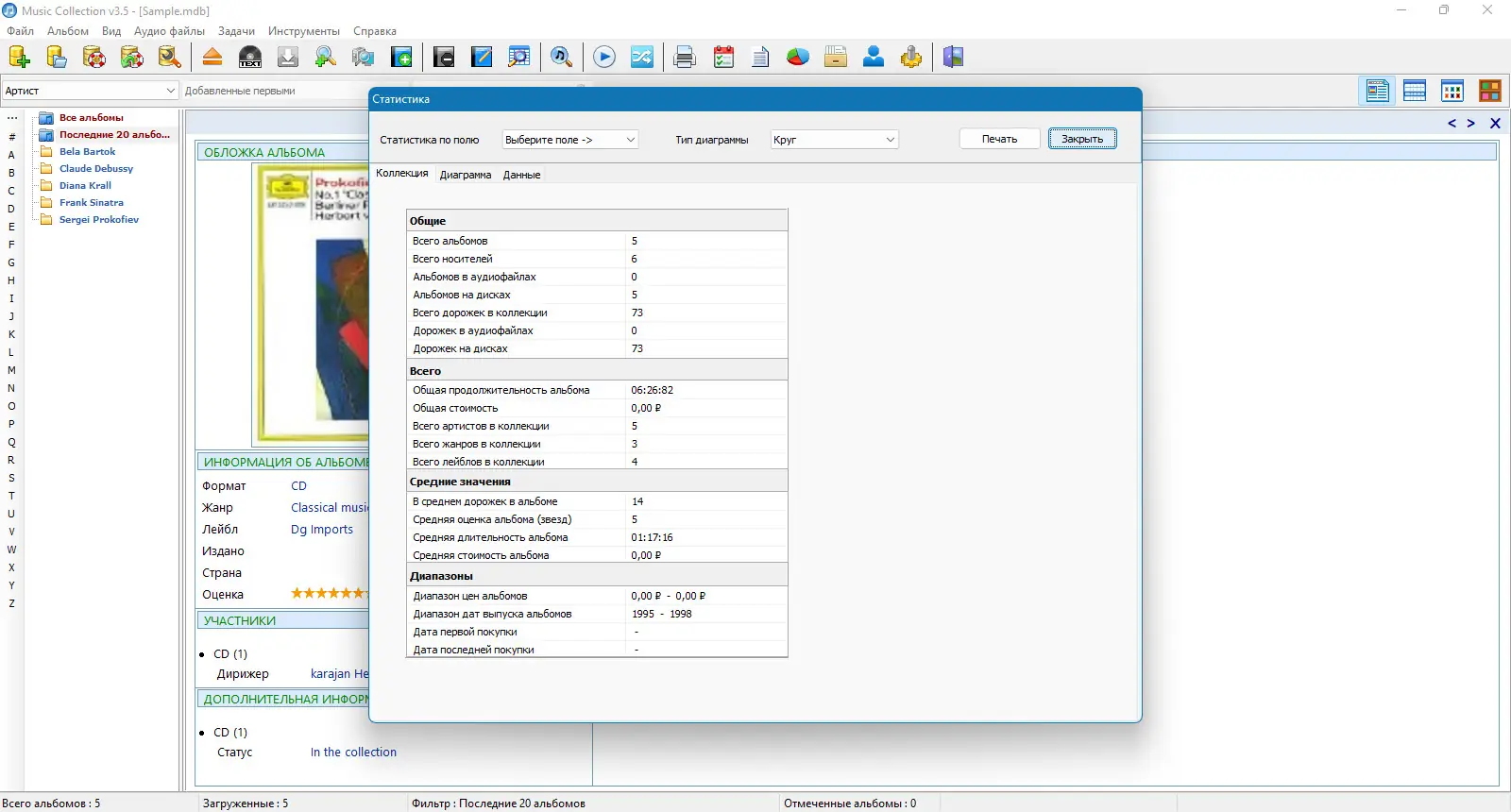
Task: Select Все альбомы in tree
Action: 91,118
